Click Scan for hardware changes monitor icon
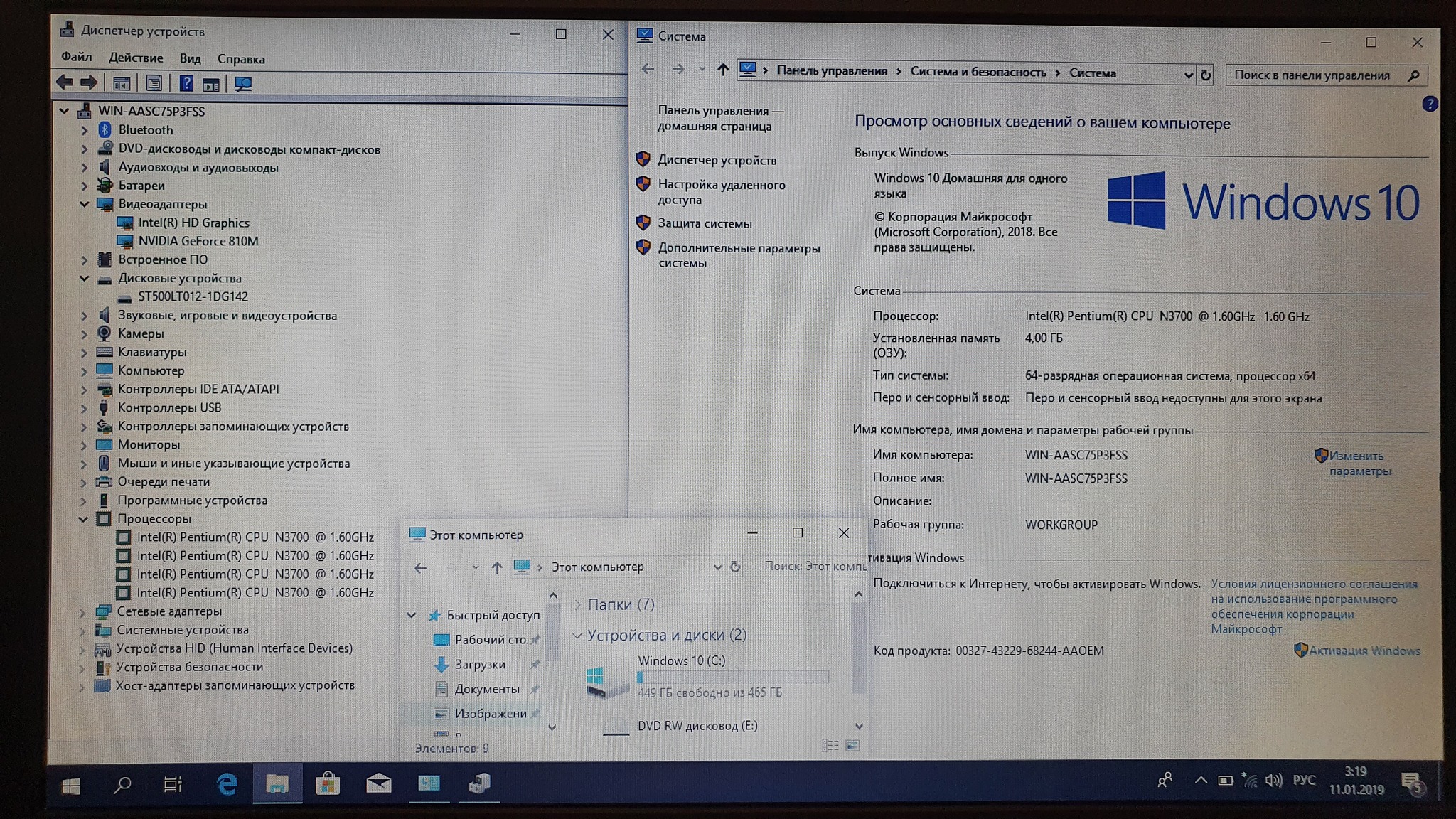 point(243,84)
